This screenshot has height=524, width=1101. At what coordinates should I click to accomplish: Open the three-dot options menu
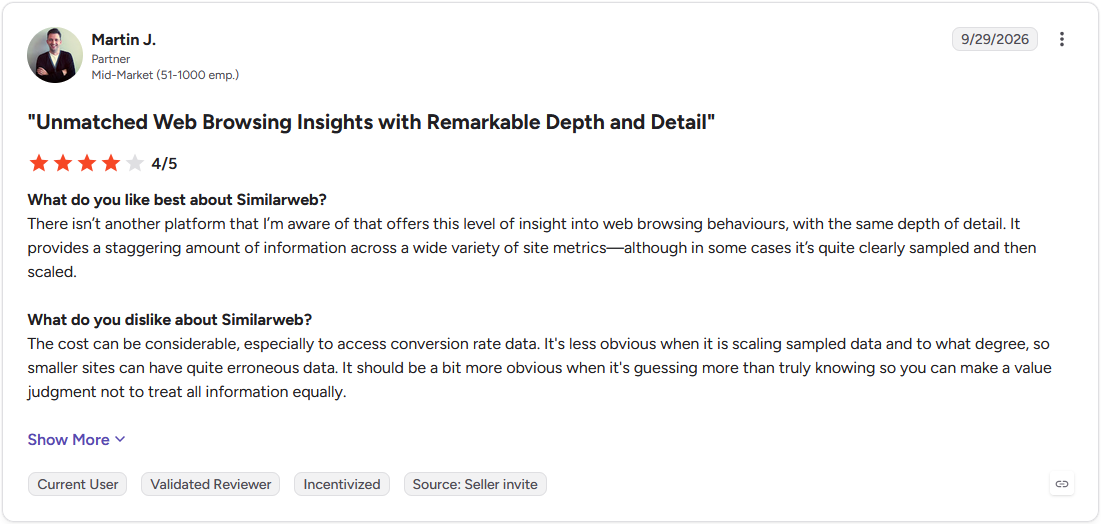tap(1062, 39)
